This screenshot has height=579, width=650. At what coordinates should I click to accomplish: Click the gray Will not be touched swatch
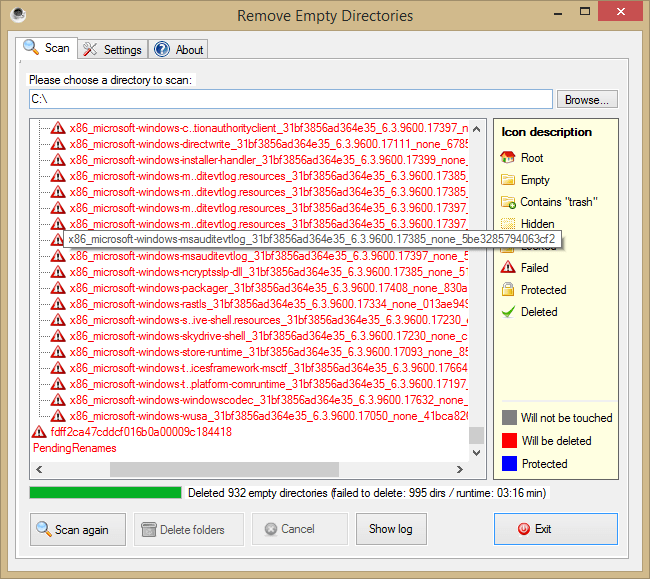(509, 417)
